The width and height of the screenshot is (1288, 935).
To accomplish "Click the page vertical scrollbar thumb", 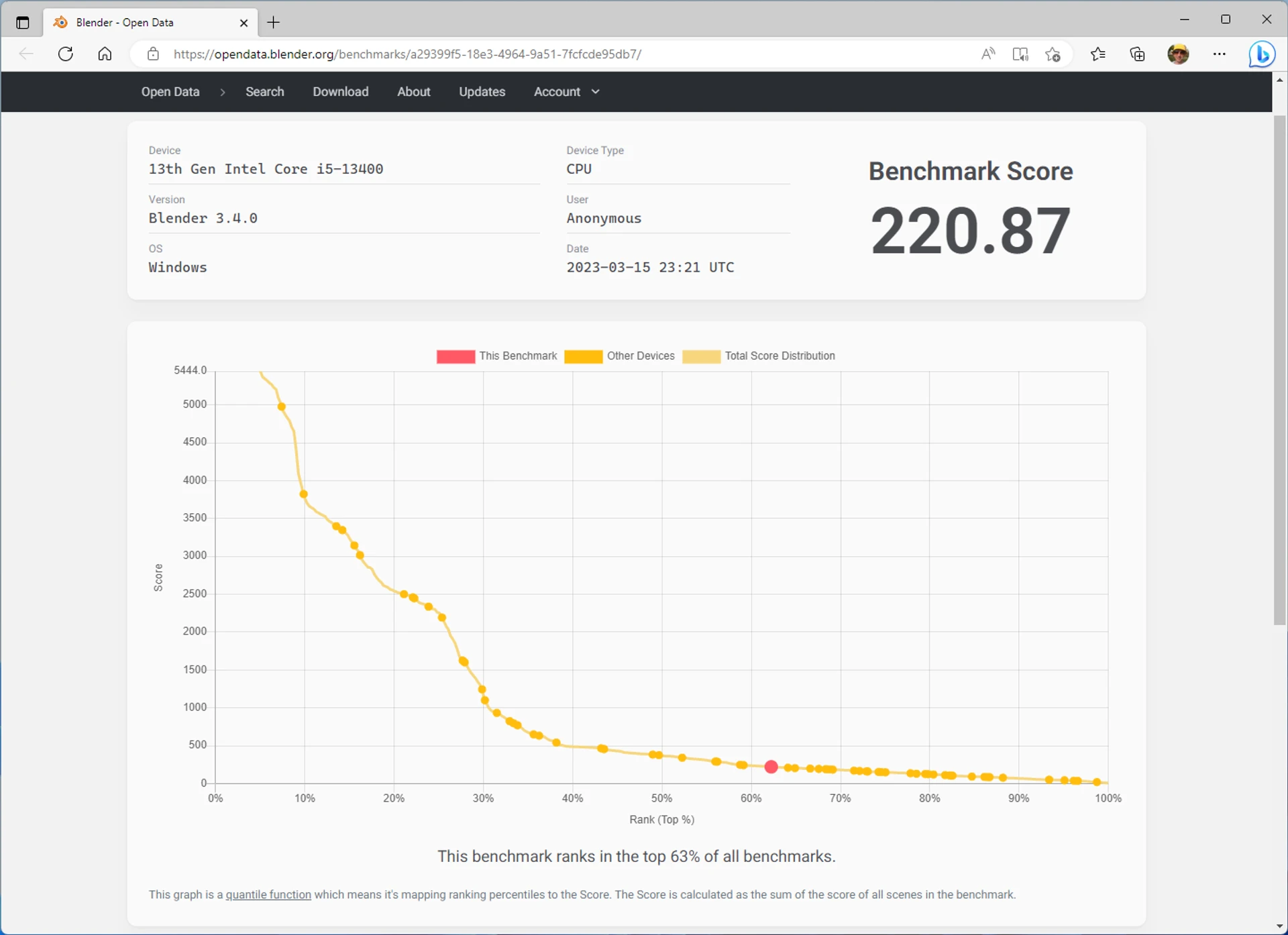I will pos(1280,370).
